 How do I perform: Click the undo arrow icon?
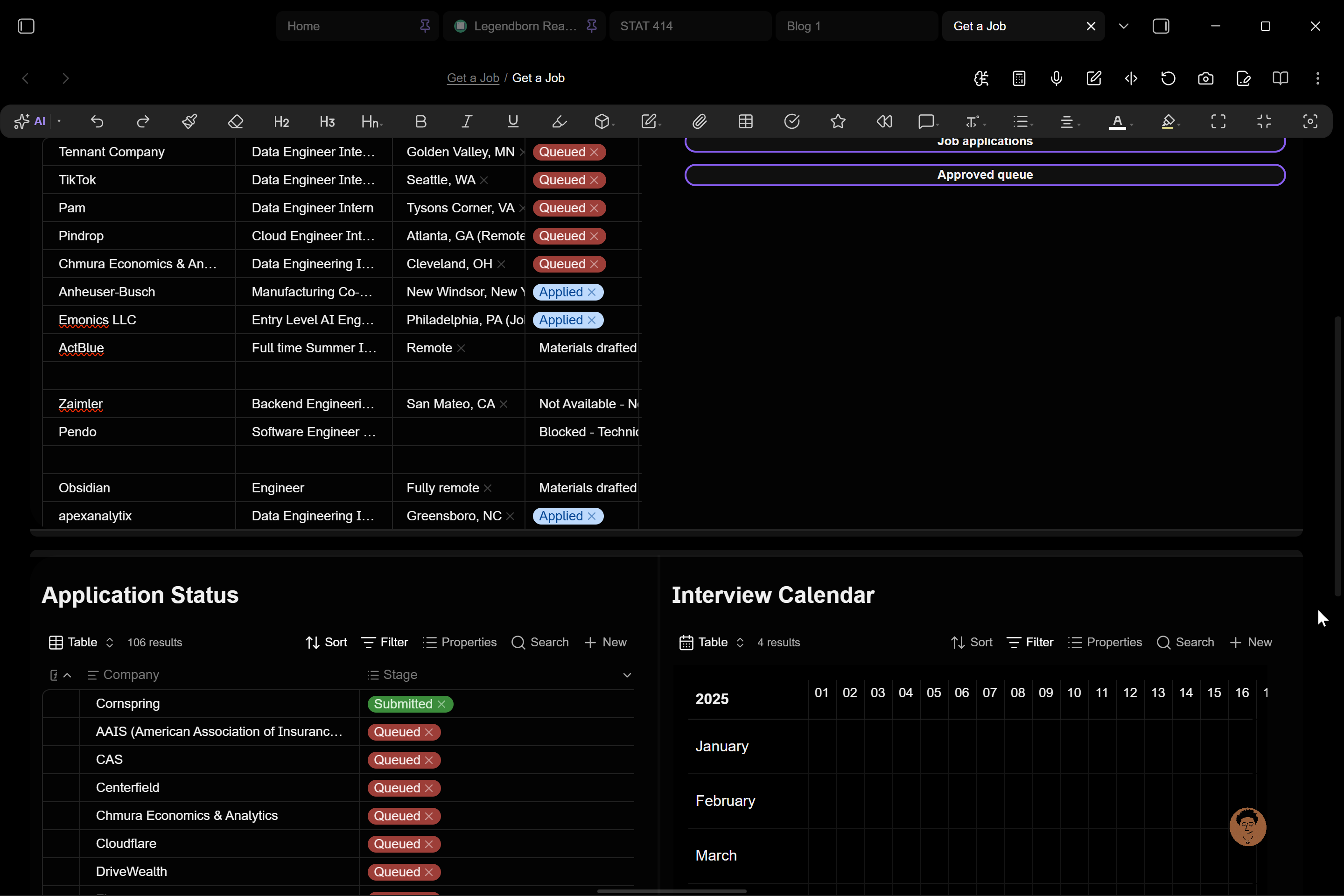(x=97, y=121)
